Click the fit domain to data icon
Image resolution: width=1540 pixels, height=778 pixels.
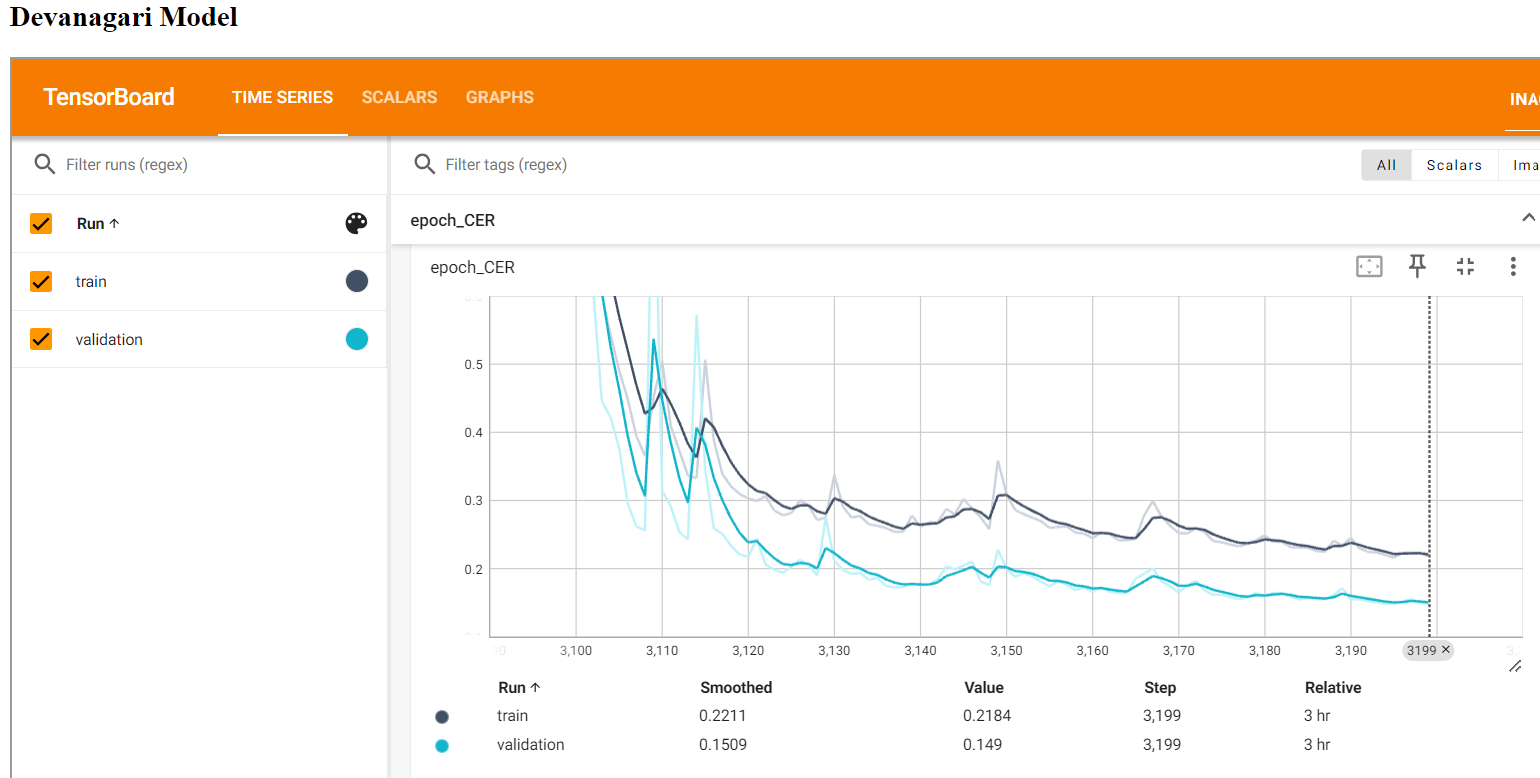(1368, 266)
